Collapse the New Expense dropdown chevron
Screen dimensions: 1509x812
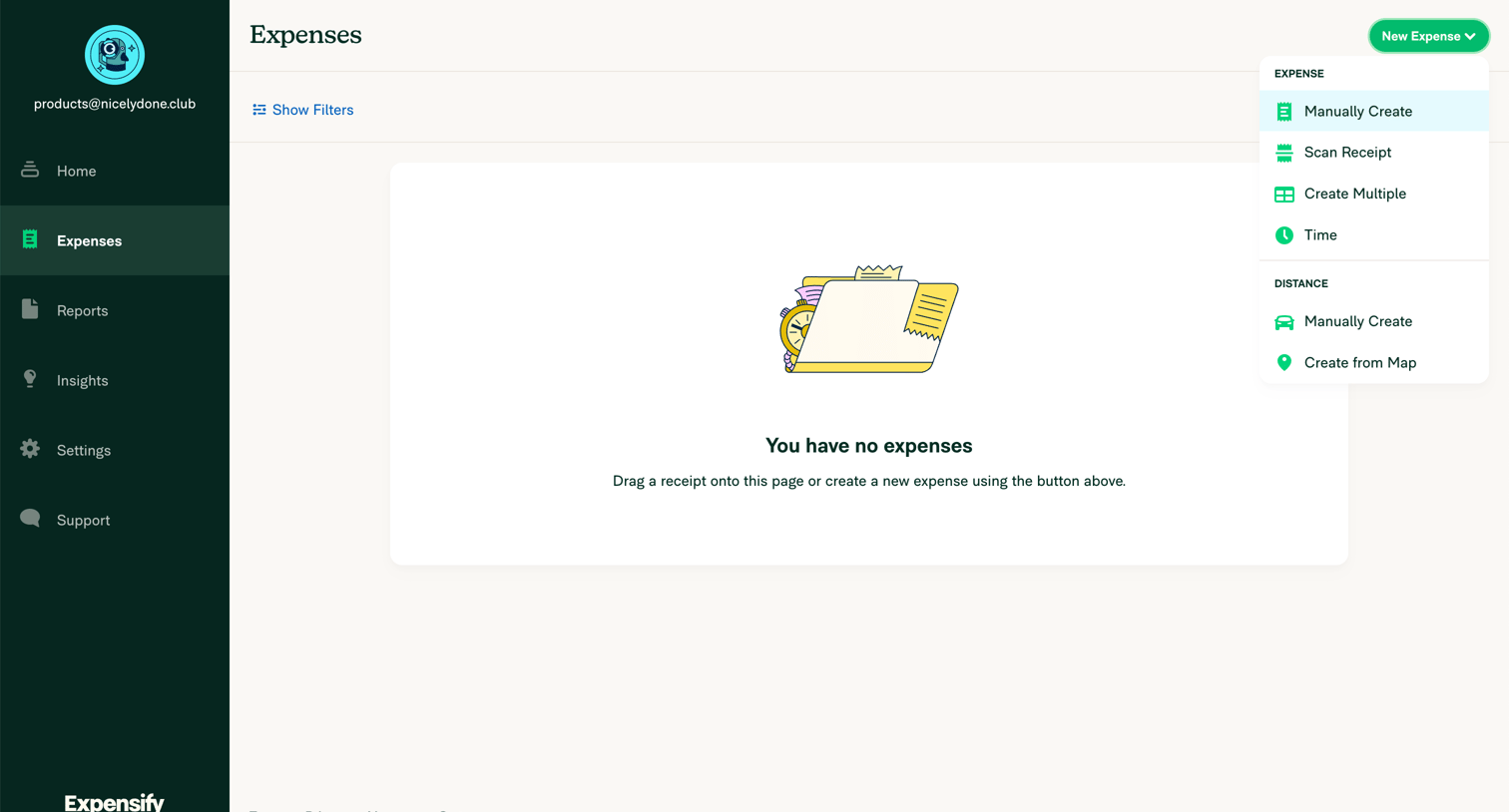[x=1470, y=36]
